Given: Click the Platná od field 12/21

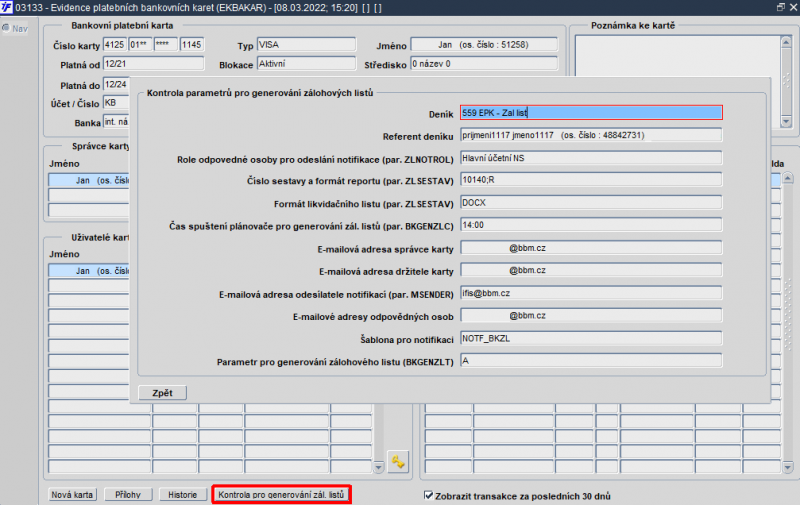Looking at the screenshot, I should pyautogui.click(x=154, y=64).
